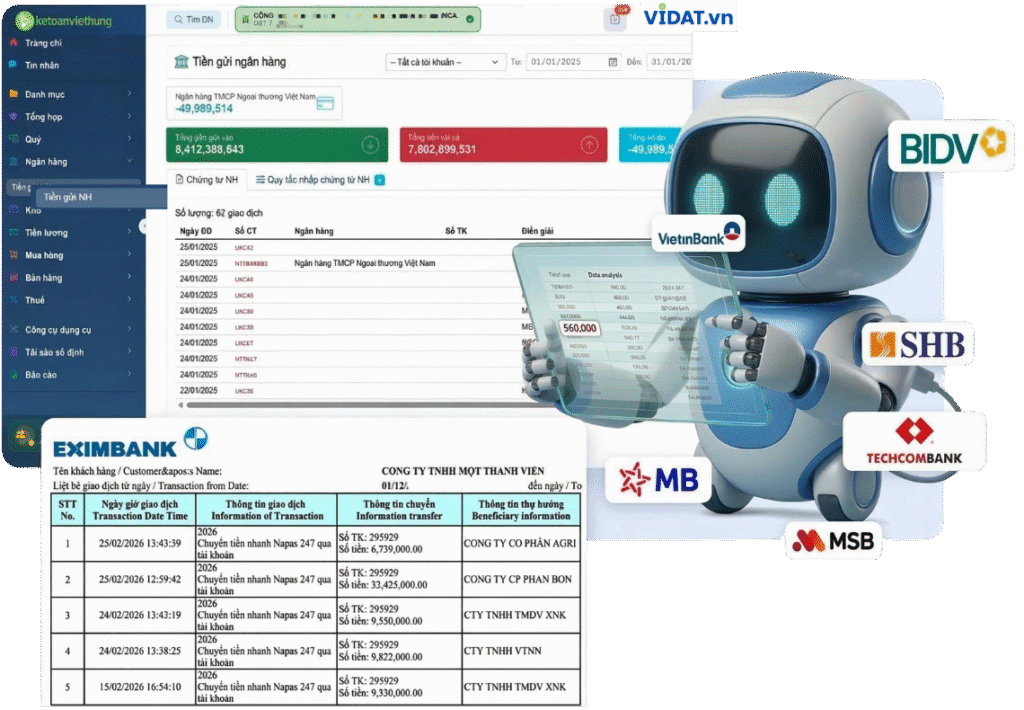Click the up-arrow icon on red total card
The width and height of the screenshot is (1024, 710).
tap(590, 145)
